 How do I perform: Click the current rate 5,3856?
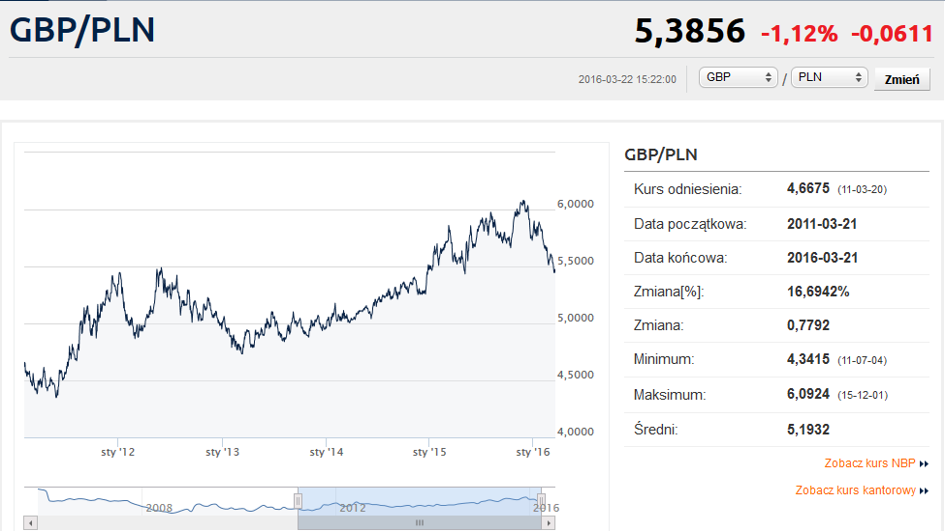(689, 31)
